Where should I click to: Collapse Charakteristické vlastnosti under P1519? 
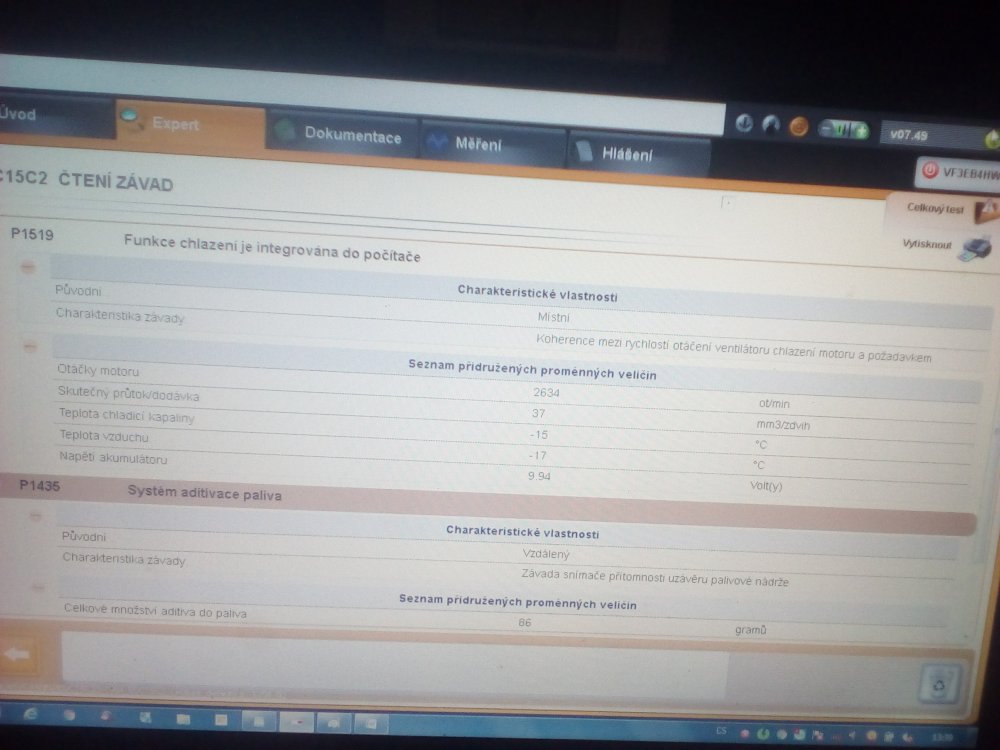pyautogui.click(x=27, y=267)
